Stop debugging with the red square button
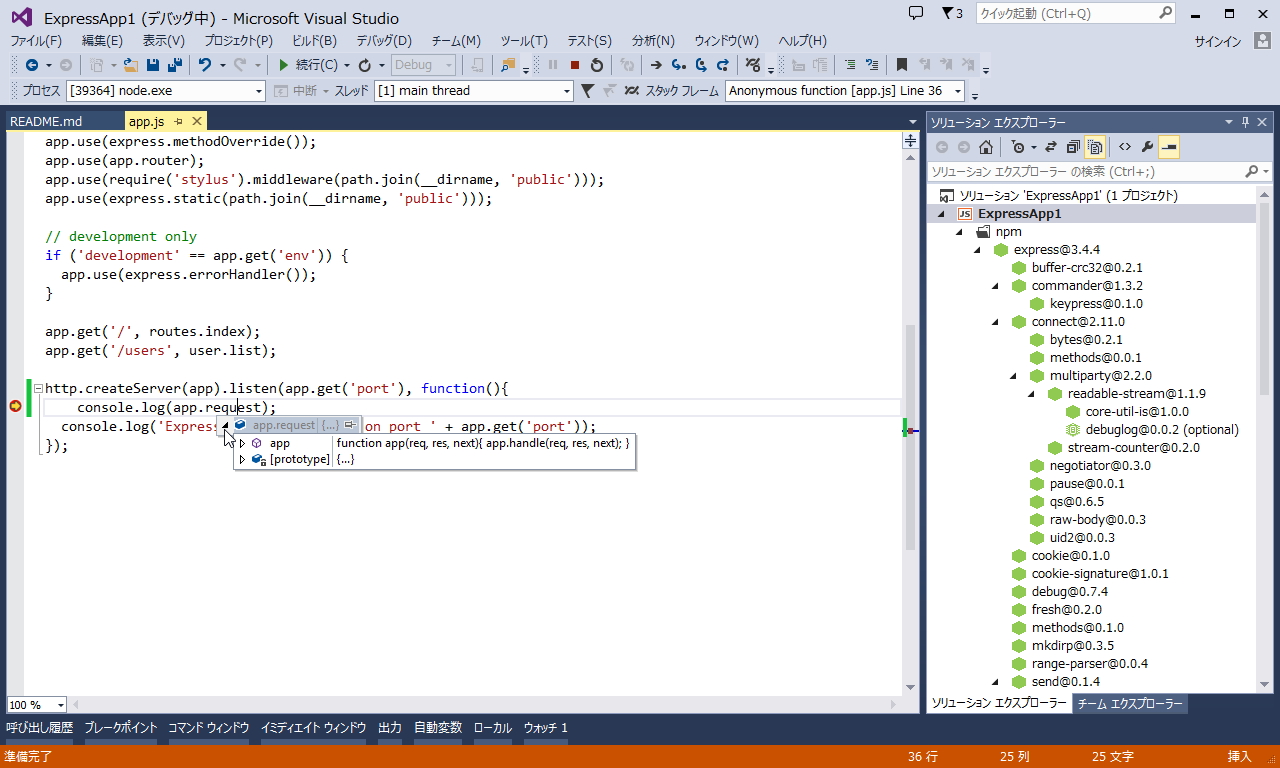This screenshot has height=768, width=1280. click(574, 65)
